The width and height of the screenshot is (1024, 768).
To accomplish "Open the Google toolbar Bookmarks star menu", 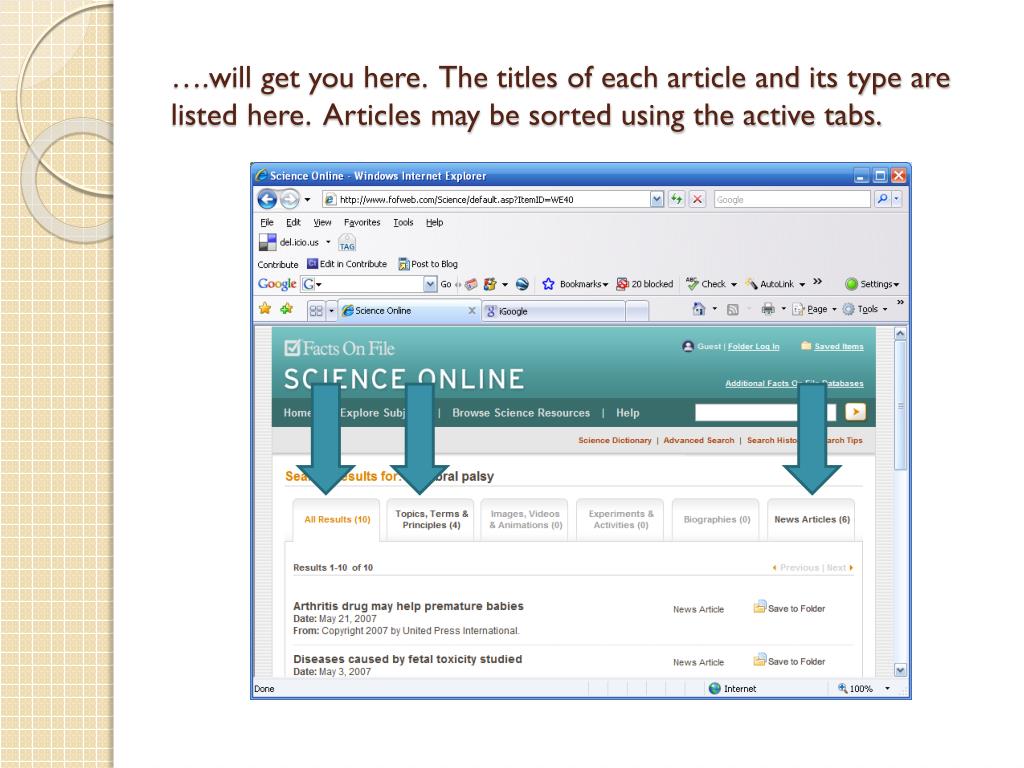I will [x=575, y=284].
